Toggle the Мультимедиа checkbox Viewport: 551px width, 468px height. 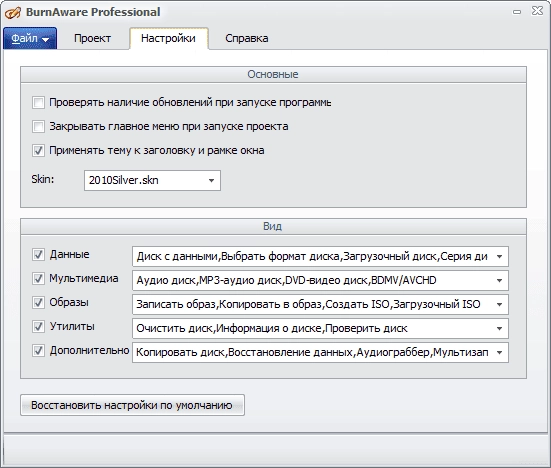point(38,278)
